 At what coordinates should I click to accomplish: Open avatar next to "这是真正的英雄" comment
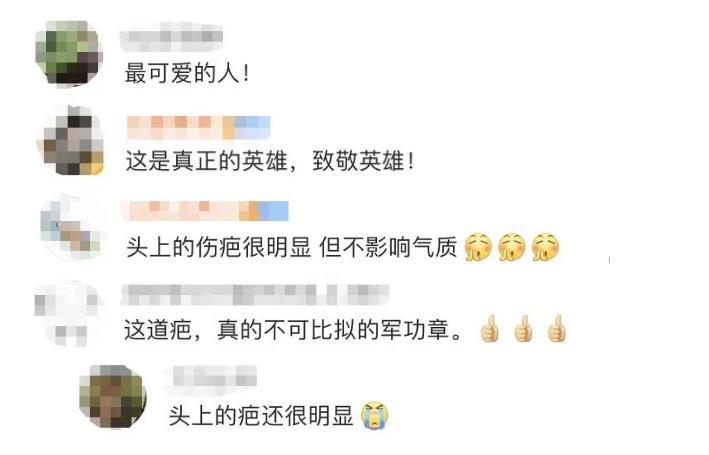(70, 140)
